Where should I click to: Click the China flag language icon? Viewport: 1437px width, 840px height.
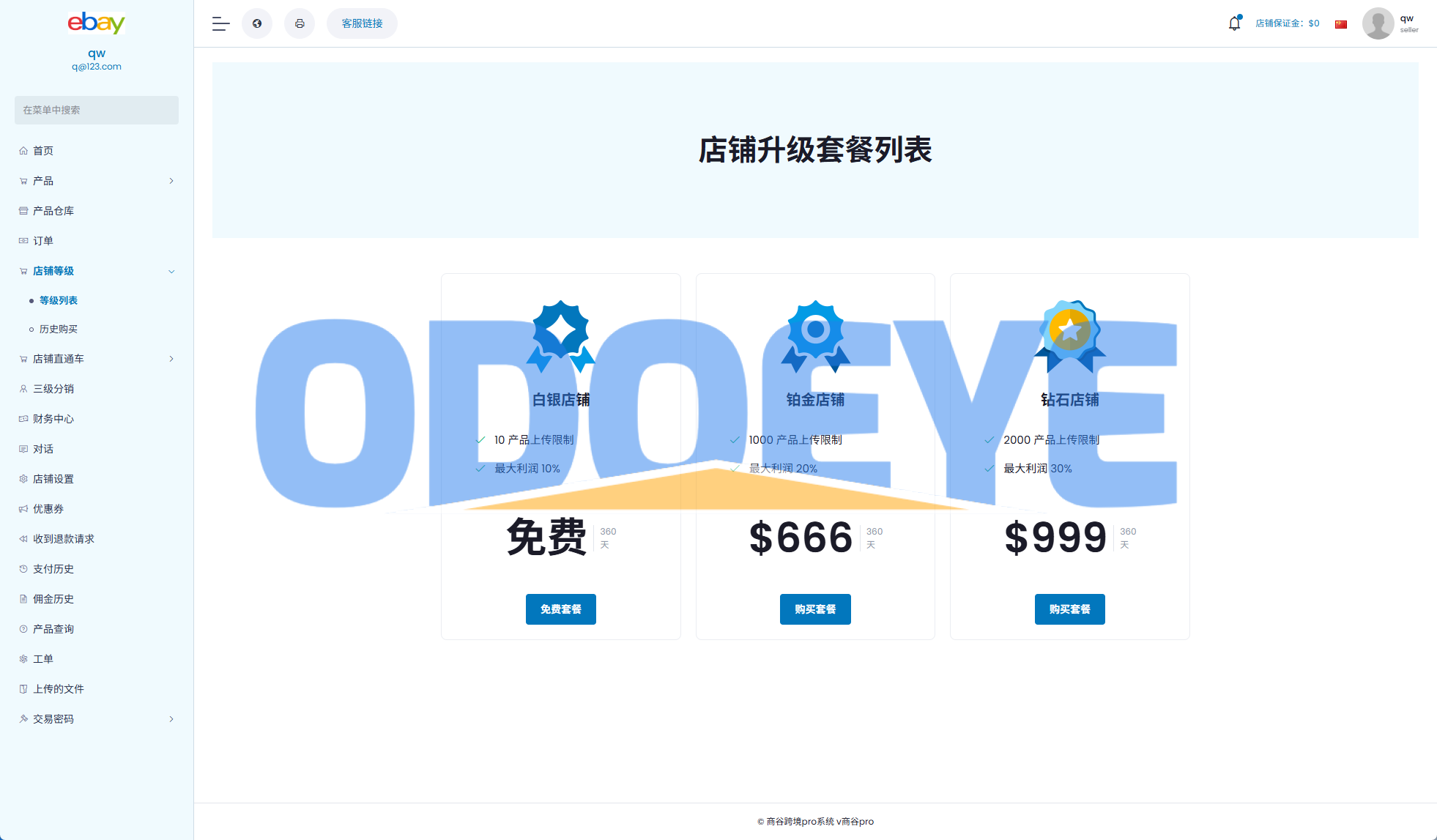click(1341, 24)
